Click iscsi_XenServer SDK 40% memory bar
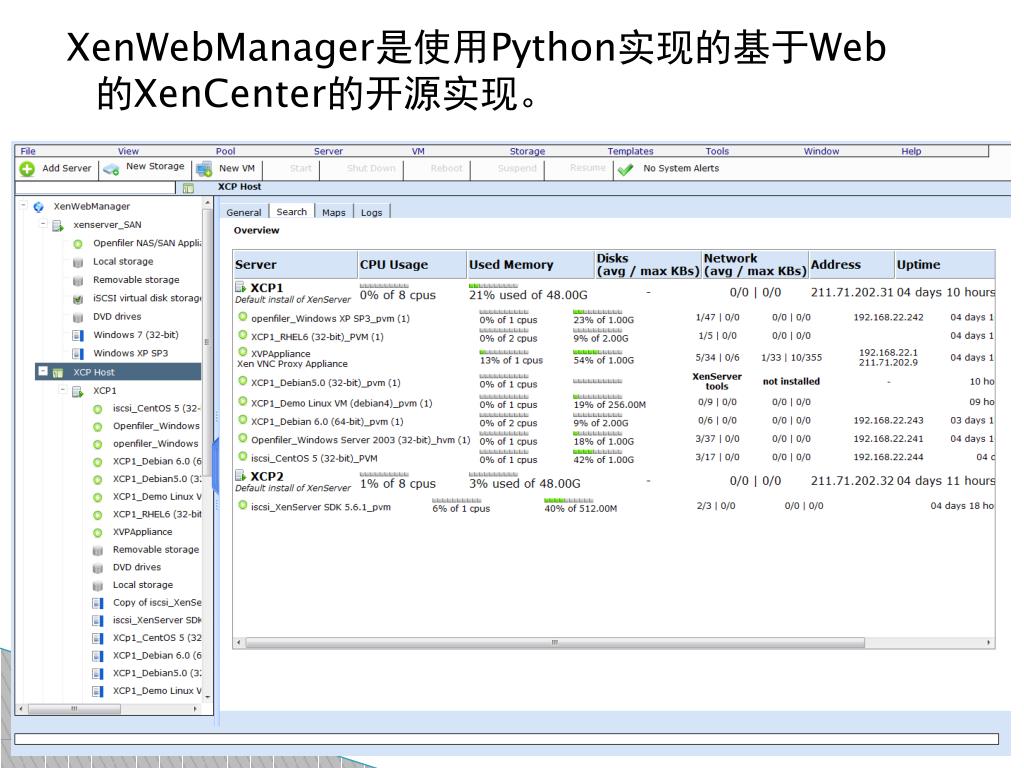Image resolution: width=1024 pixels, height=768 pixels. pos(569,500)
